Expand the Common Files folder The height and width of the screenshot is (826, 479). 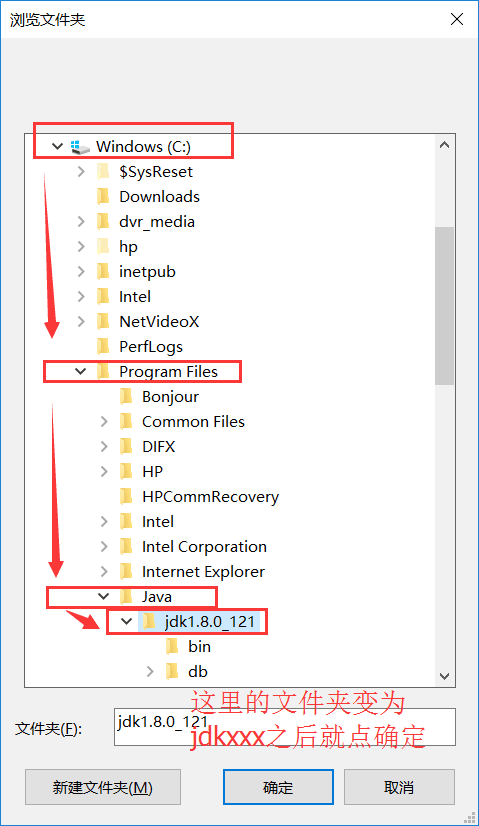coord(104,421)
